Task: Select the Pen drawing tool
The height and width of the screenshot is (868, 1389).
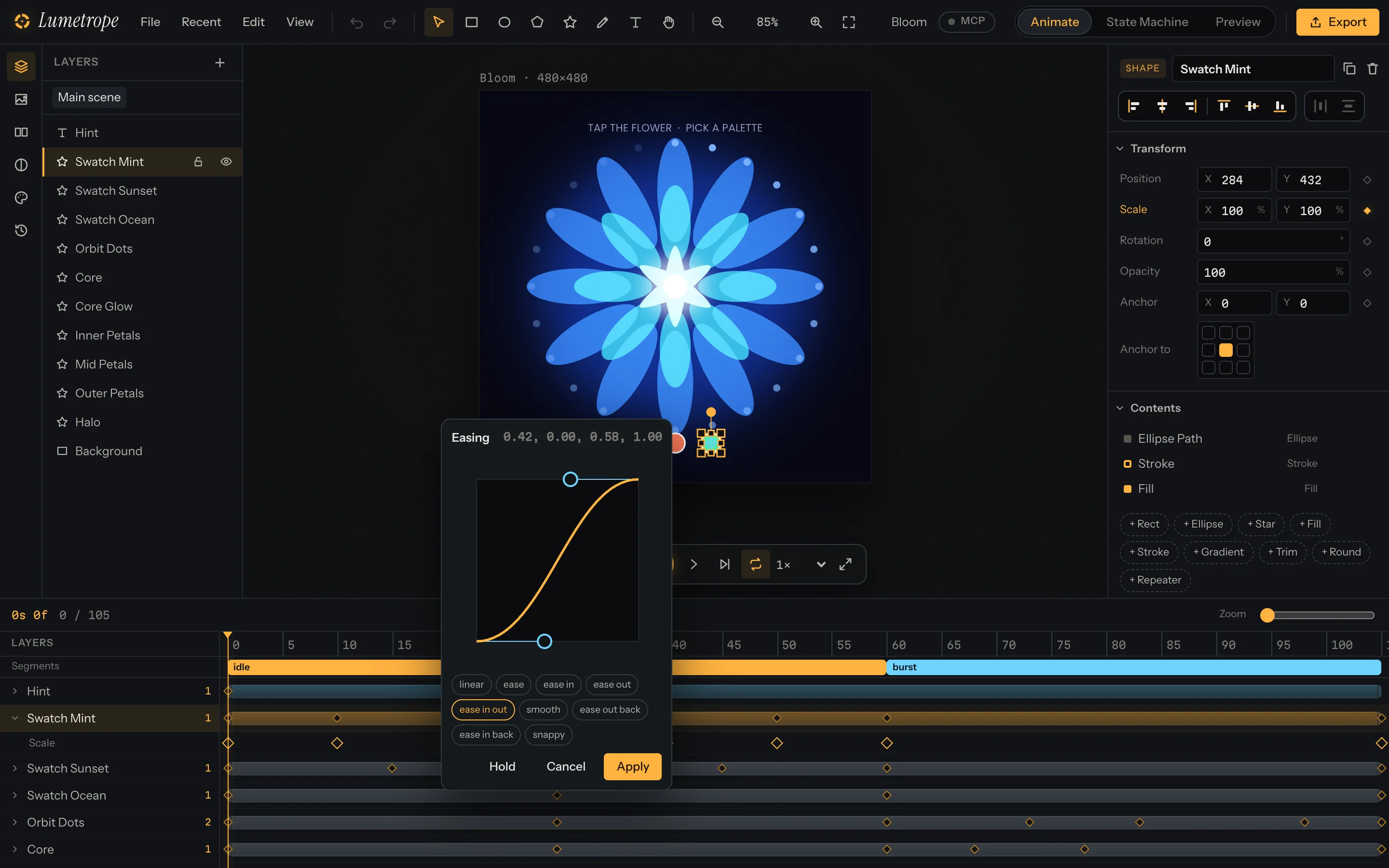Action: (602, 22)
